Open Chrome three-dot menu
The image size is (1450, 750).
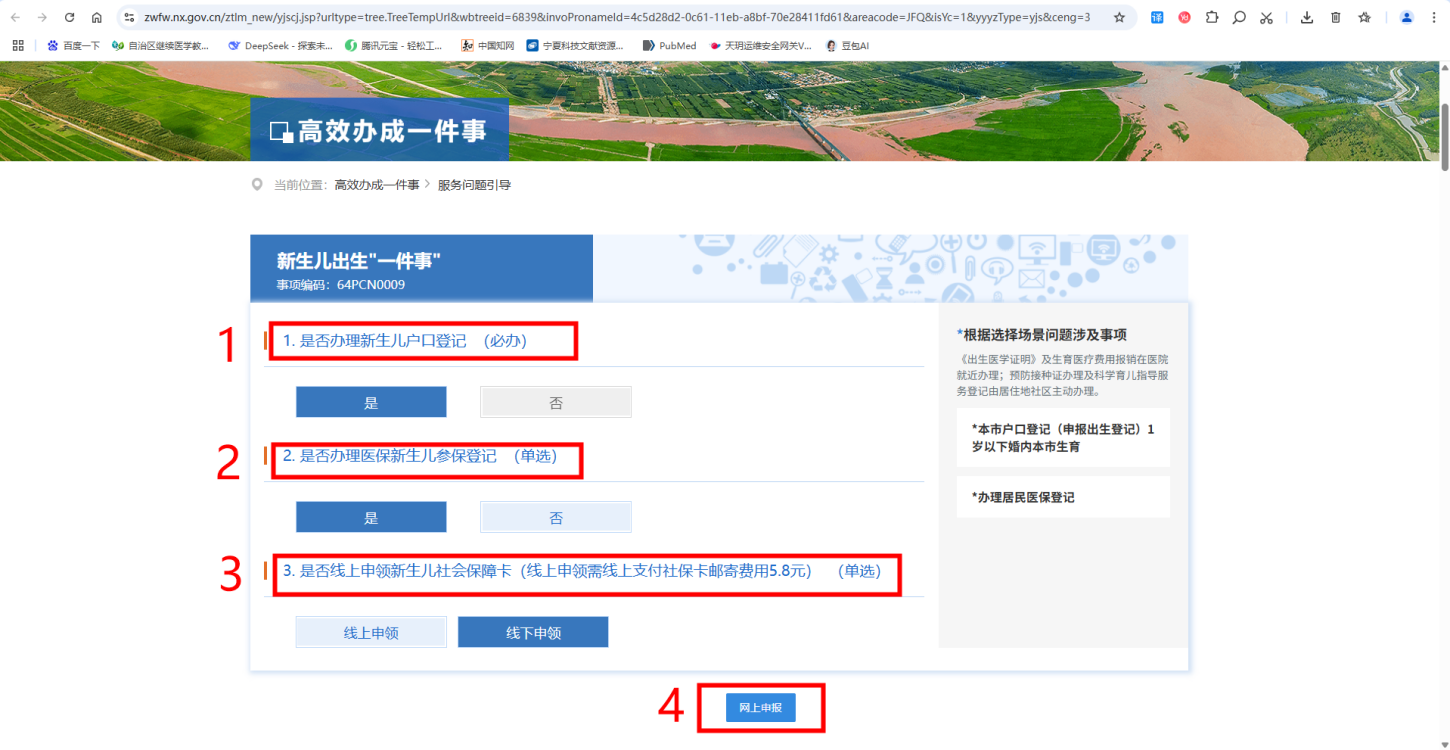pyautogui.click(x=1434, y=17)
